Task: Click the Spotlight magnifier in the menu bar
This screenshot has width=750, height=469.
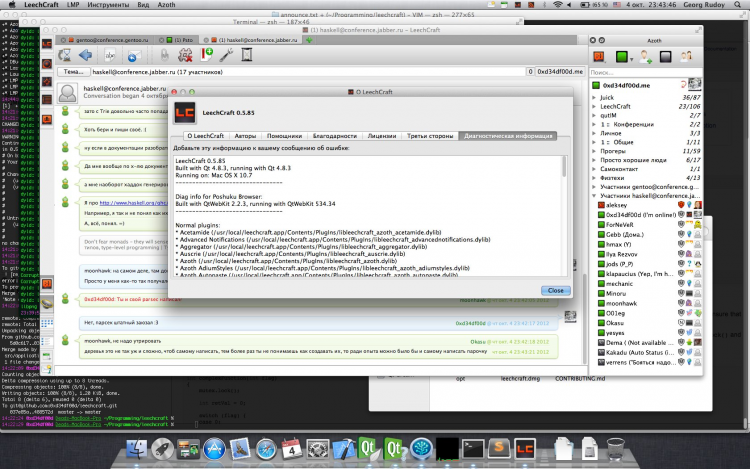Action: point(737,5)
